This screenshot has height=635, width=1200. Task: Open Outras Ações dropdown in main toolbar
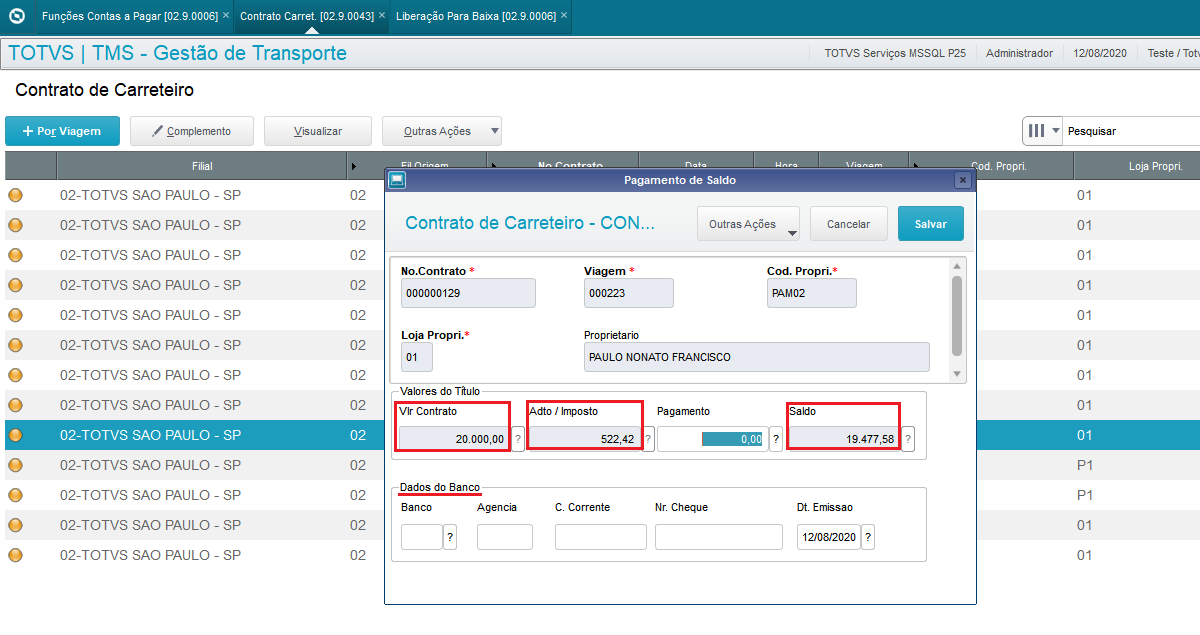point(442,131)
